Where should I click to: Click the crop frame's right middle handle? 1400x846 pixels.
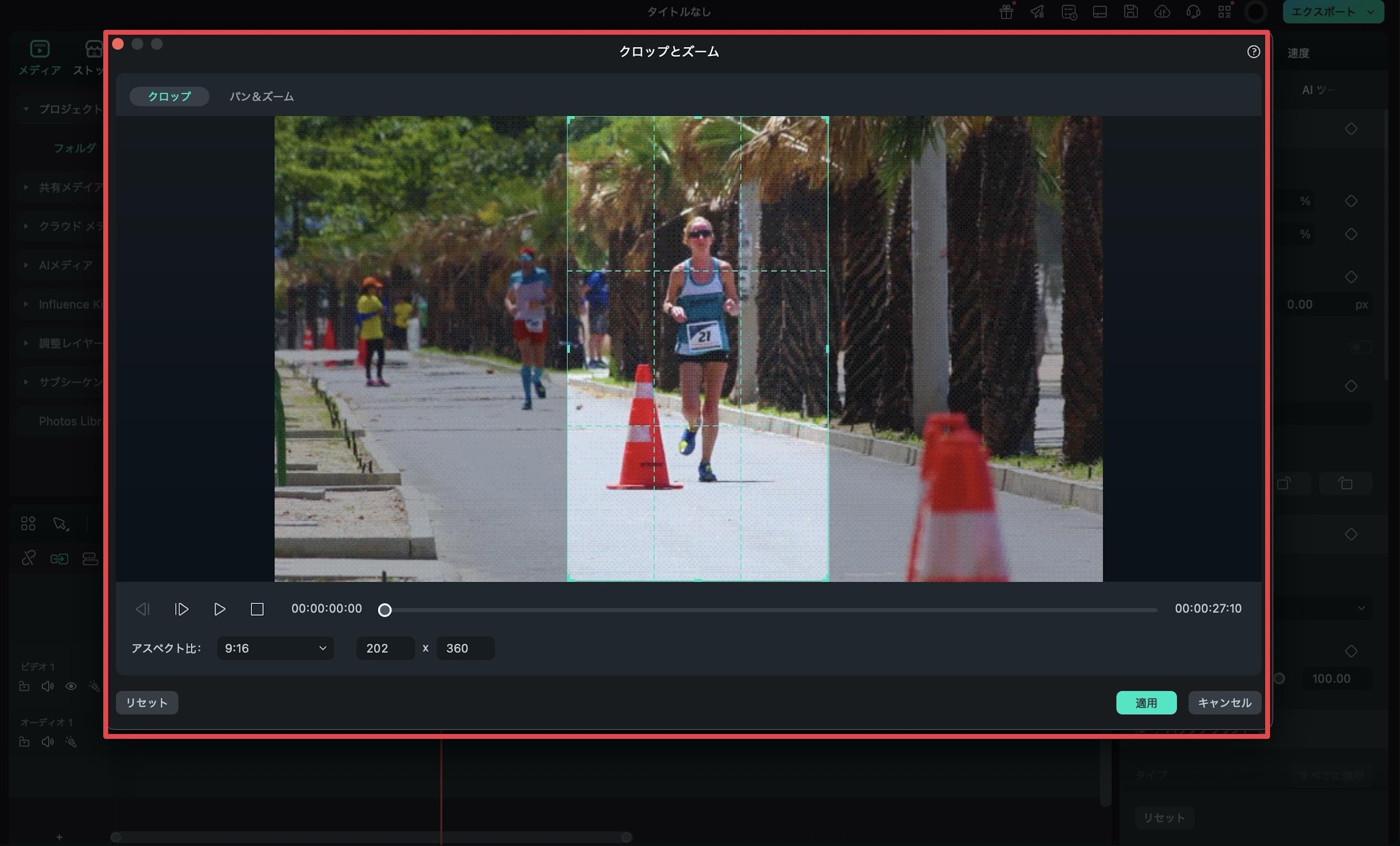[827, 348]
